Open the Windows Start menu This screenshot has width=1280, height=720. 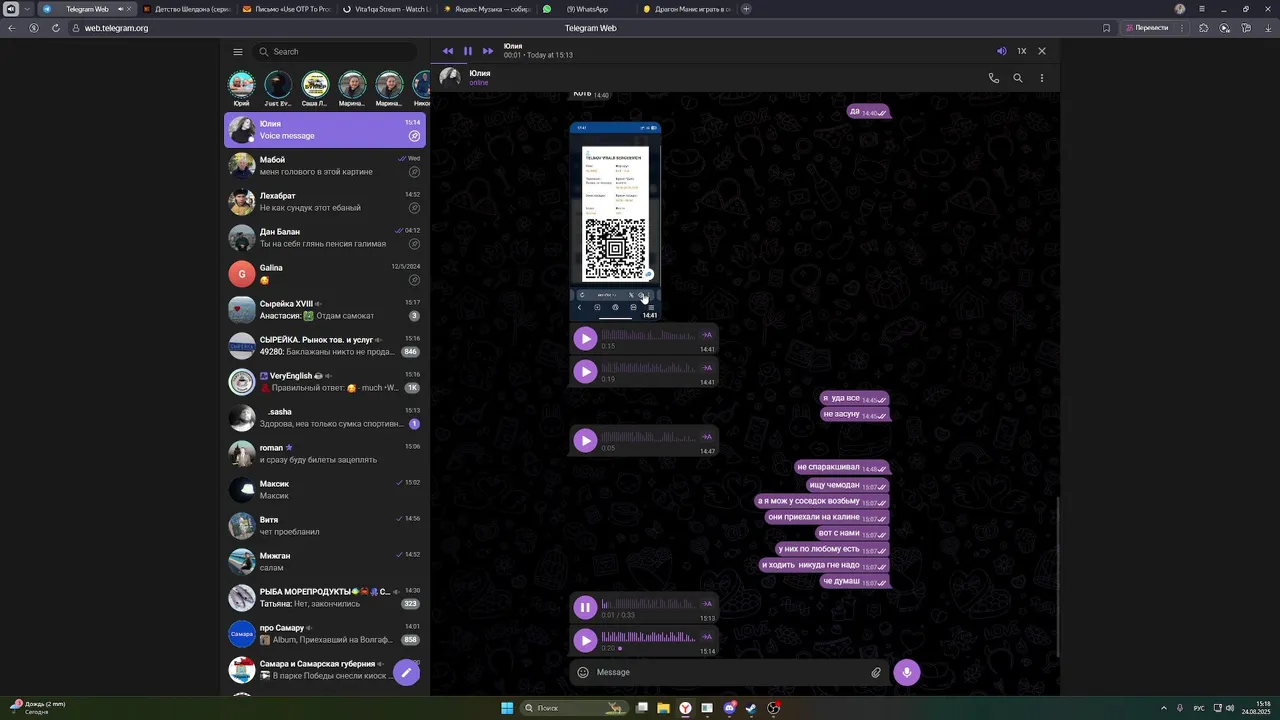coord(506,708)
